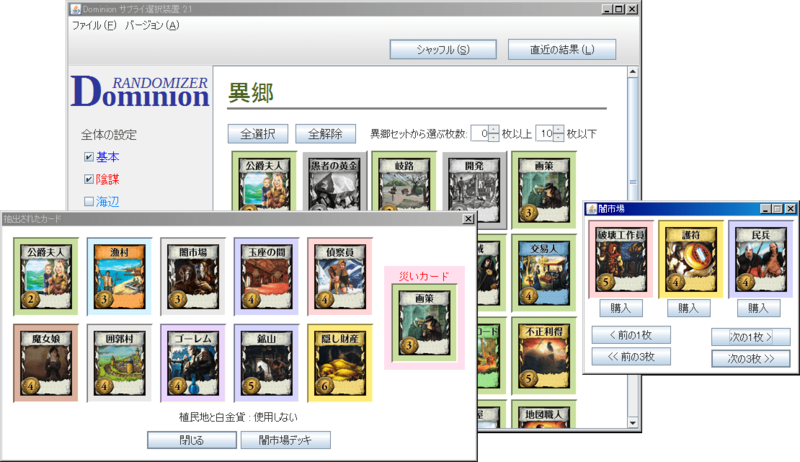The height and width of the screenshot is (462, 800).
Task: Click the maximum count field showing 10
Action: tap(545, 134)
